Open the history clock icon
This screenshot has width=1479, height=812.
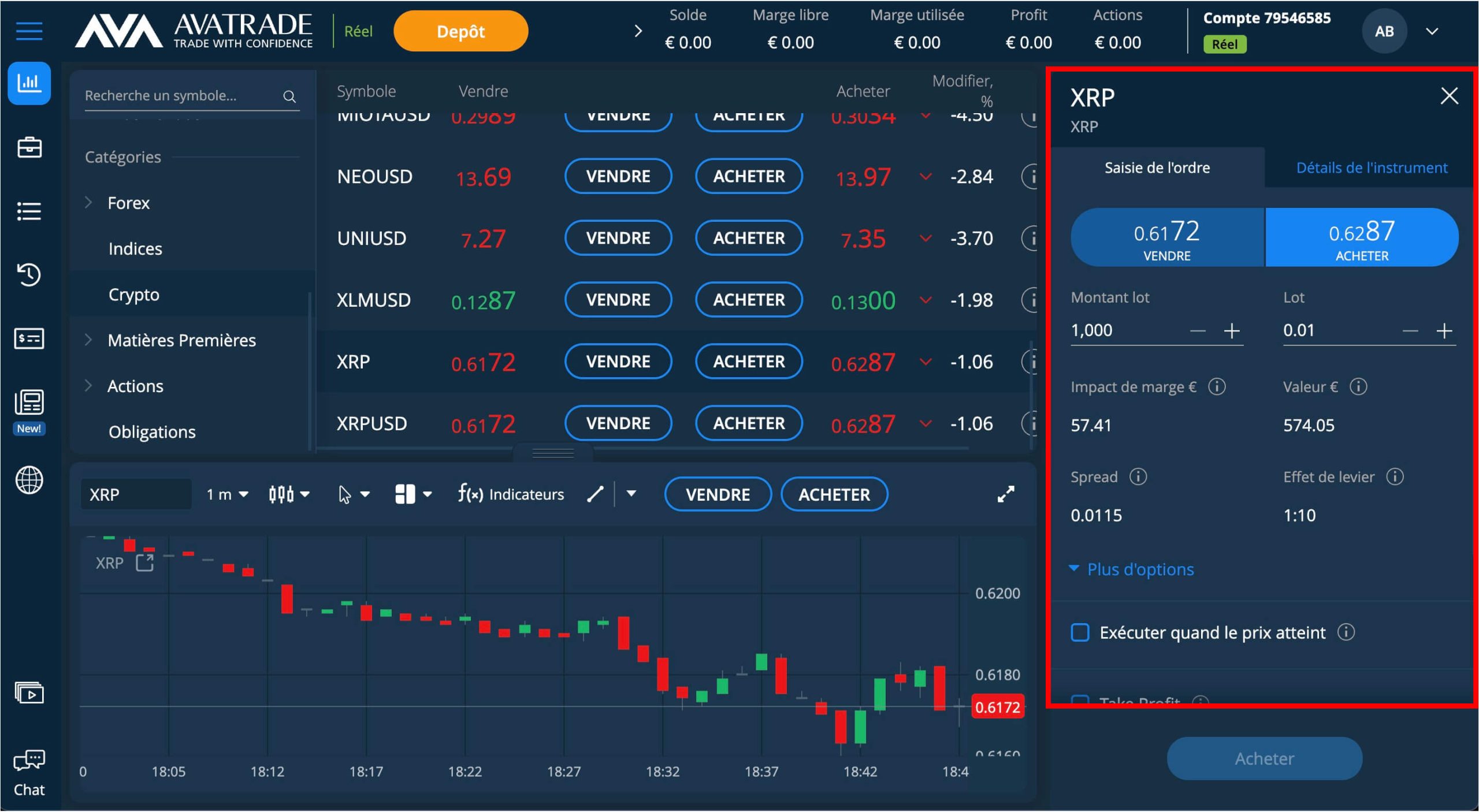coord(29,274)
